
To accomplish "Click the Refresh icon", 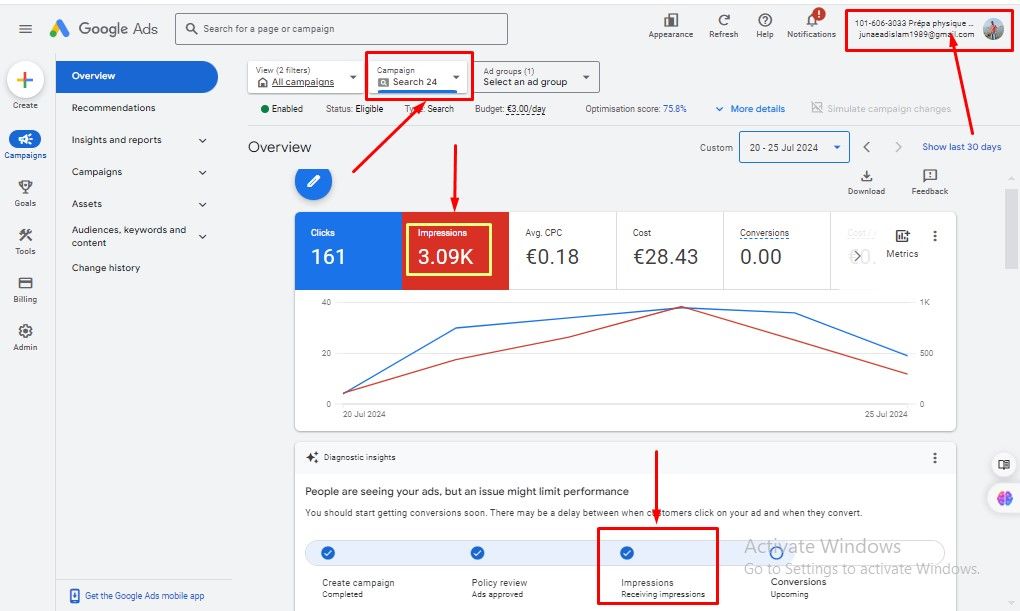I will click(723, 24).
